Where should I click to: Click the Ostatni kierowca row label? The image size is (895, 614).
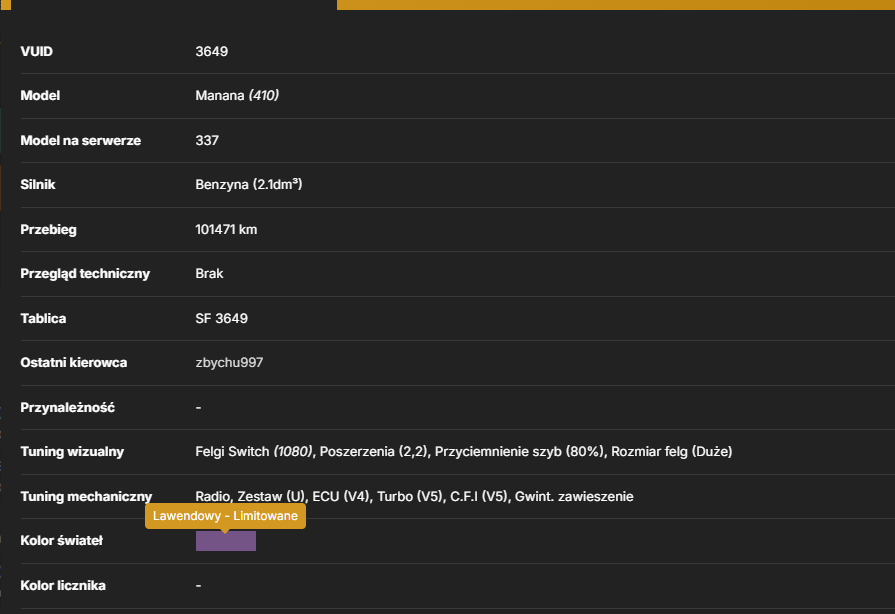[74, 362]
